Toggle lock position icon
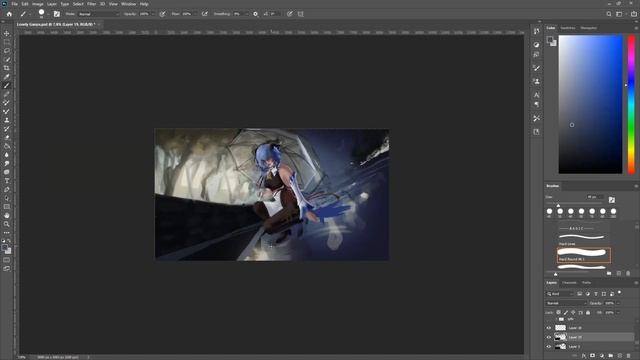640x360 pixels. [x=573, y=313]
